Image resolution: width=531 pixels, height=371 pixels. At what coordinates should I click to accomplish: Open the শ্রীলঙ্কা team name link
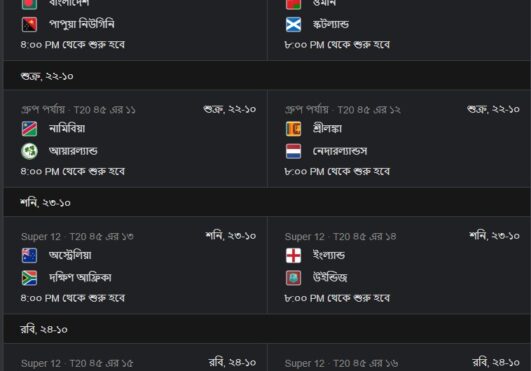327,129
